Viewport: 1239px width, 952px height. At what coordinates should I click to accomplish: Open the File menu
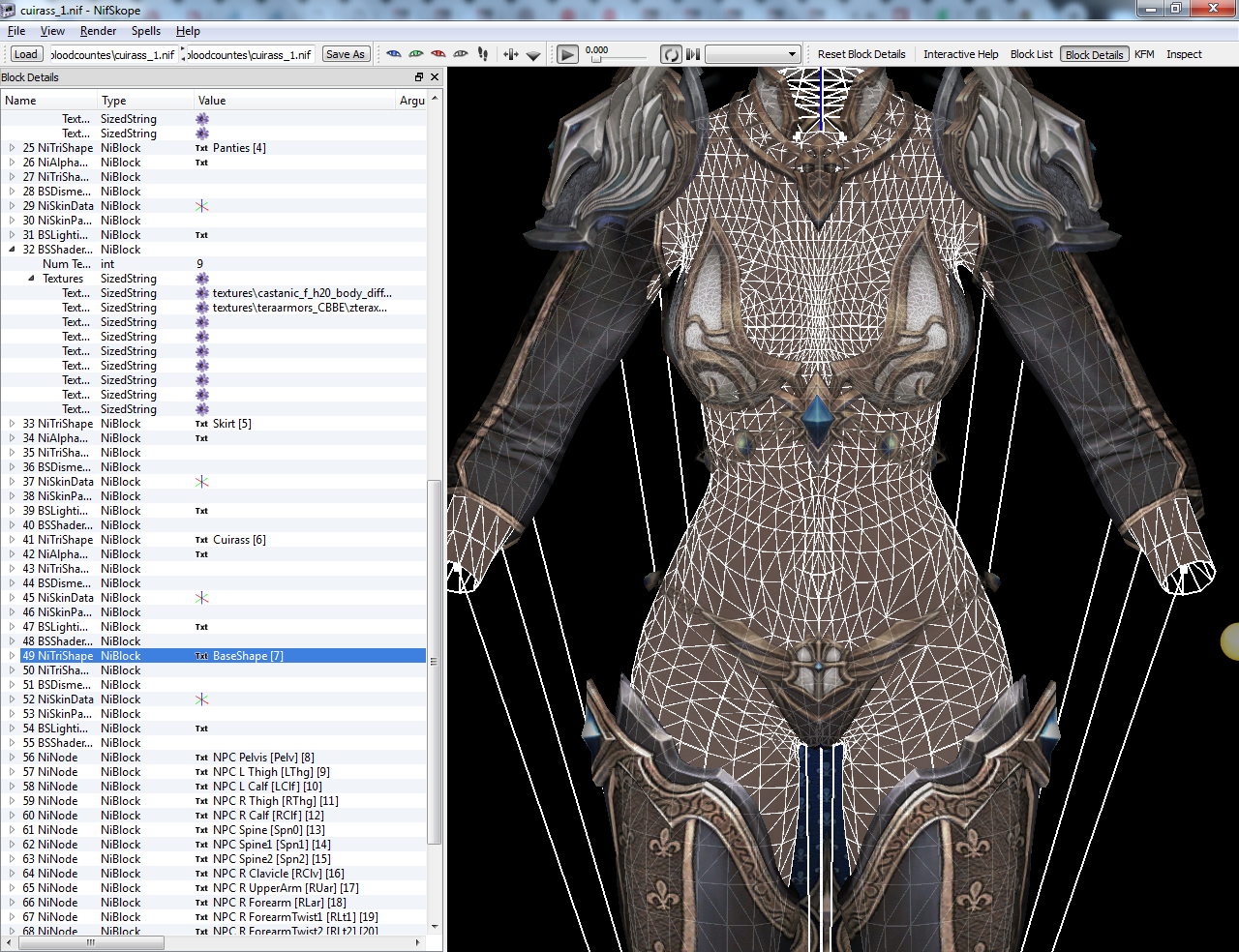tap(16, 31)
